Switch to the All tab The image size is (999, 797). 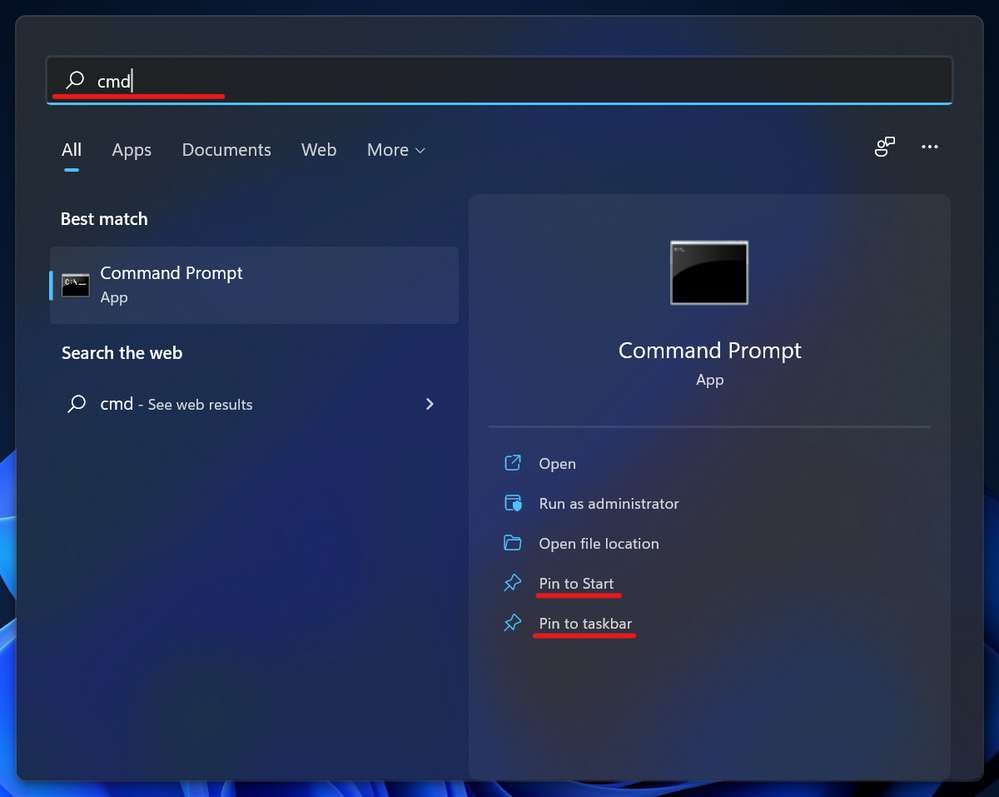point(71,150)
